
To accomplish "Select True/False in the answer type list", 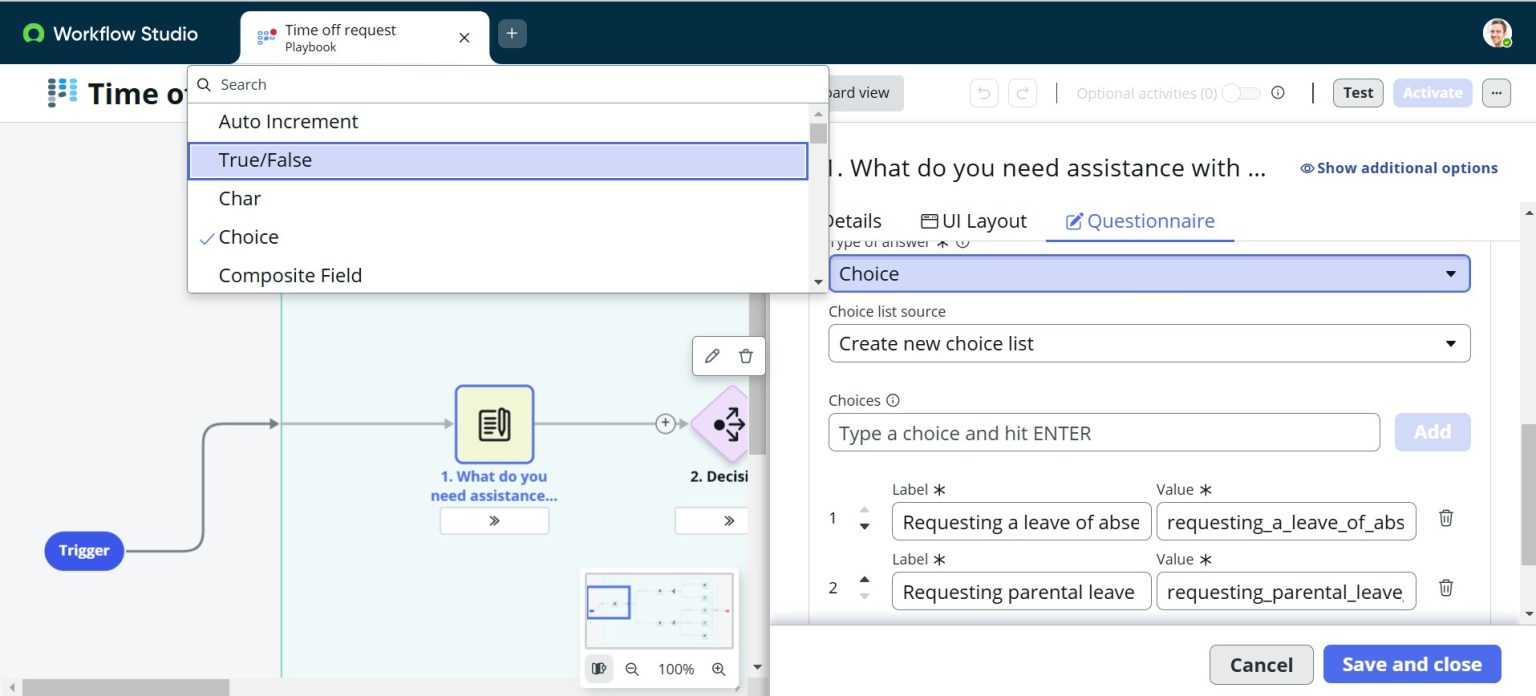I will tap(497, 159).
